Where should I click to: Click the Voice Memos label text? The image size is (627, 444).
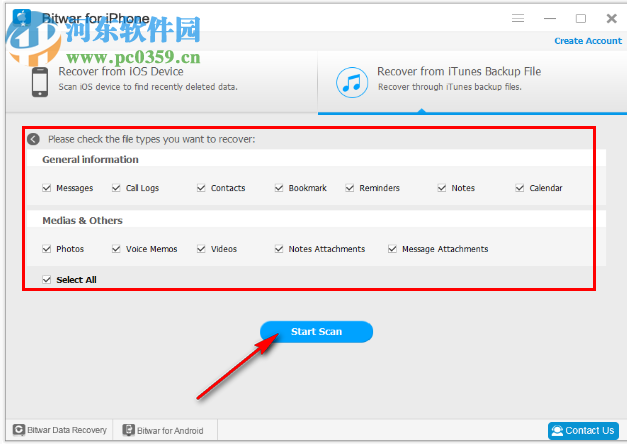coord(152,249)
